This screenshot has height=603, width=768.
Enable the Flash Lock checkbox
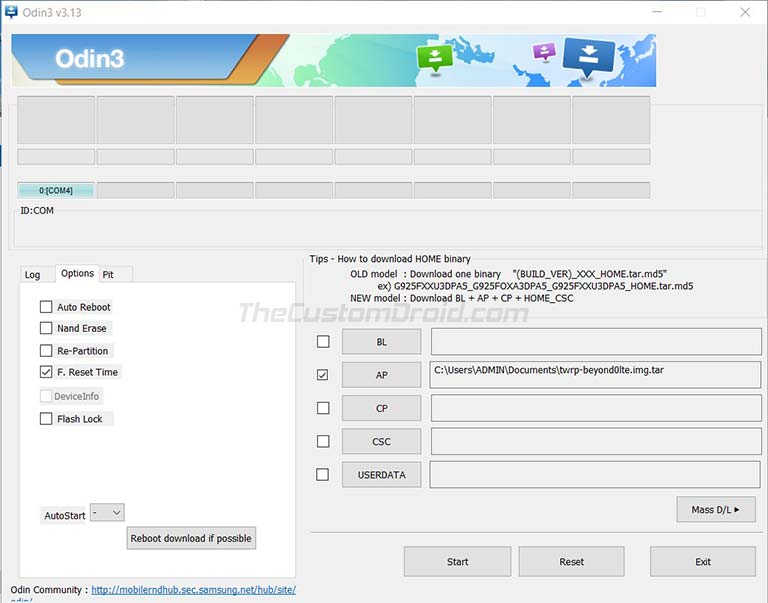46,418
